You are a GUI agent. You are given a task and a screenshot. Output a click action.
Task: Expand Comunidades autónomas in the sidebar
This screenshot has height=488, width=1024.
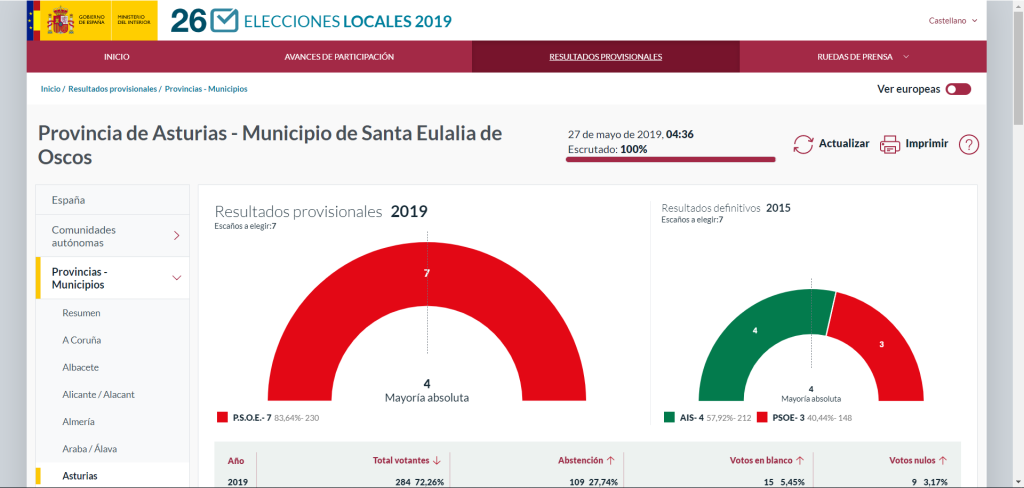point(176,236)
